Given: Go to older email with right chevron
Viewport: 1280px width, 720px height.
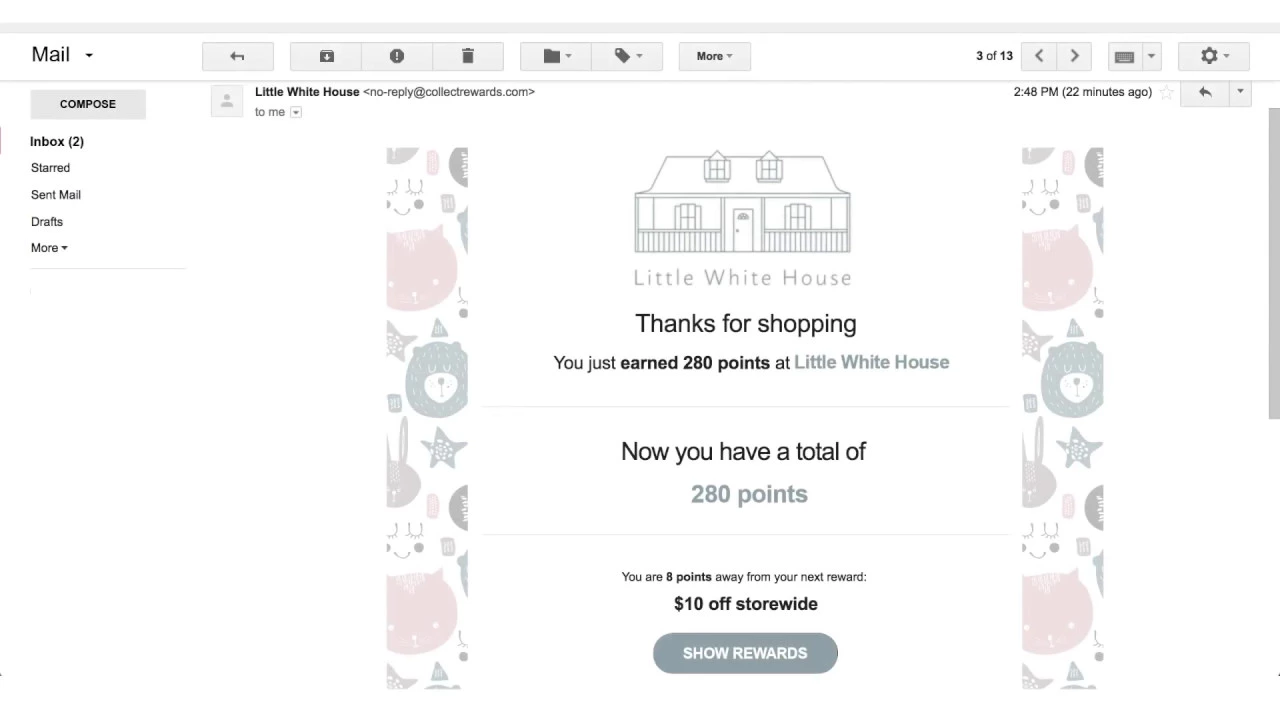Looking at the screenshot, I should 1075,56.
